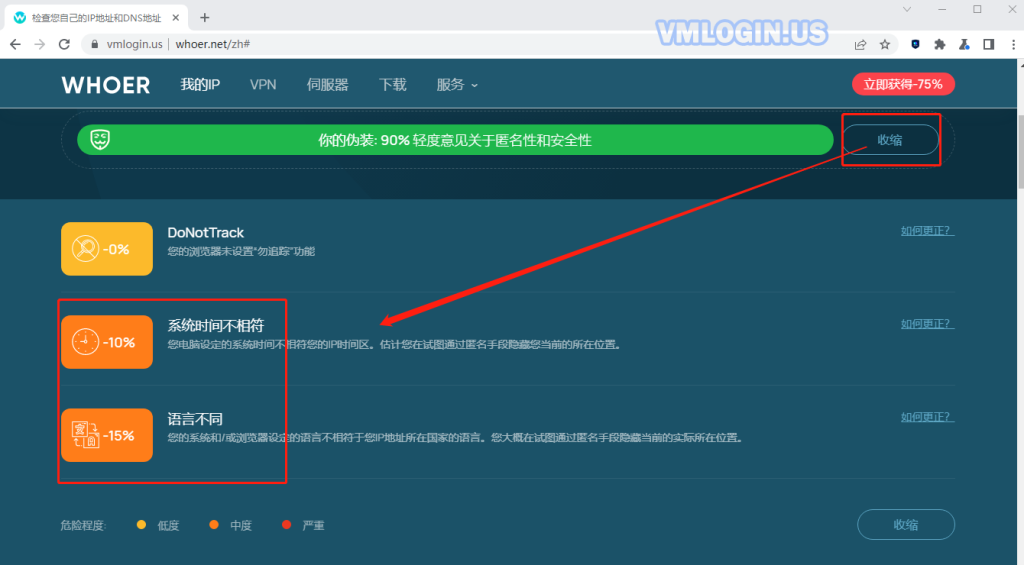Viewport: 1024px width, 565px height.
Task: Click the green 90% disguise progress bar
Action: click(x=455, y=140)
